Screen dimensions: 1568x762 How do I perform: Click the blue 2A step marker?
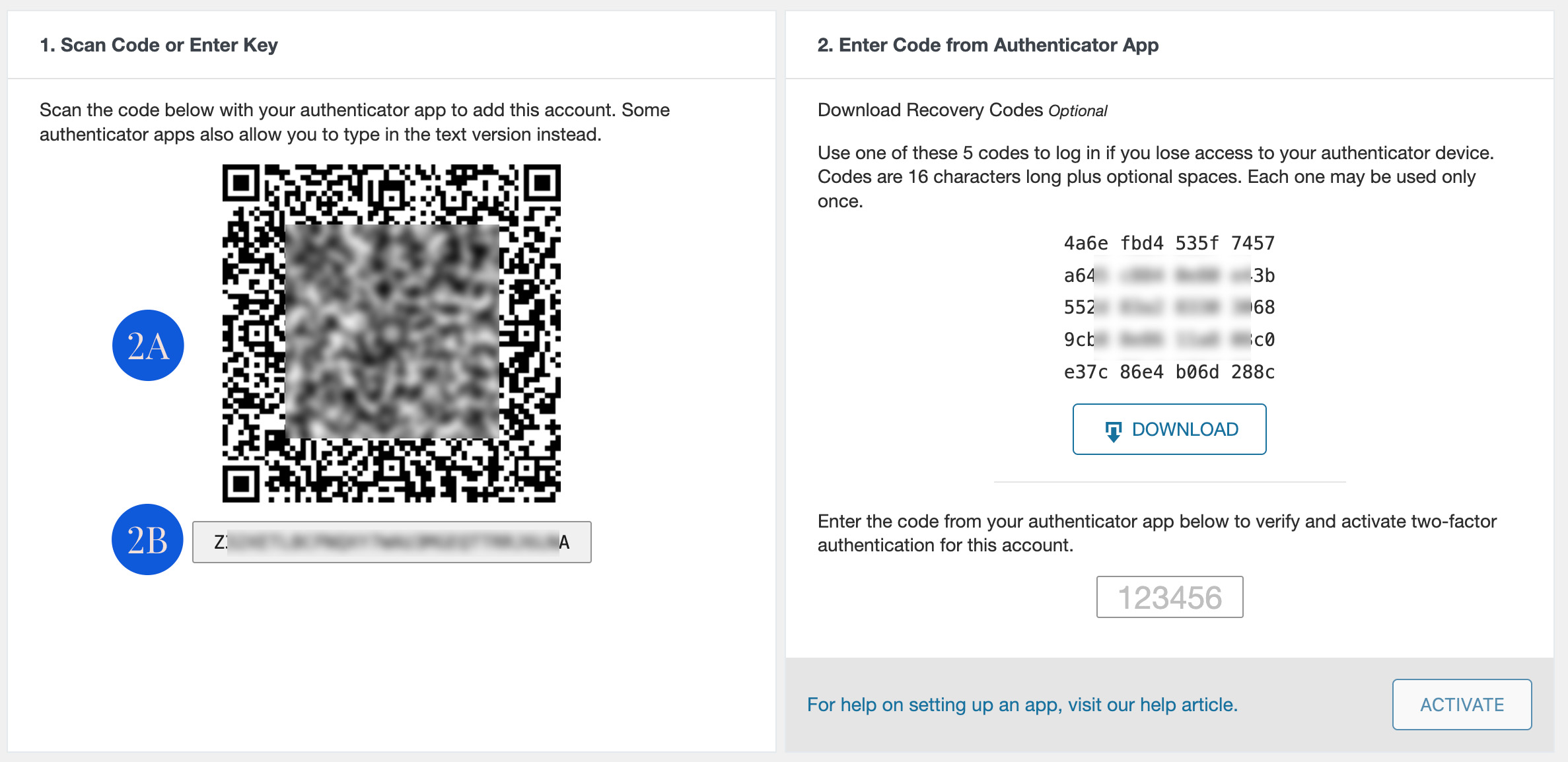[148, 345]
